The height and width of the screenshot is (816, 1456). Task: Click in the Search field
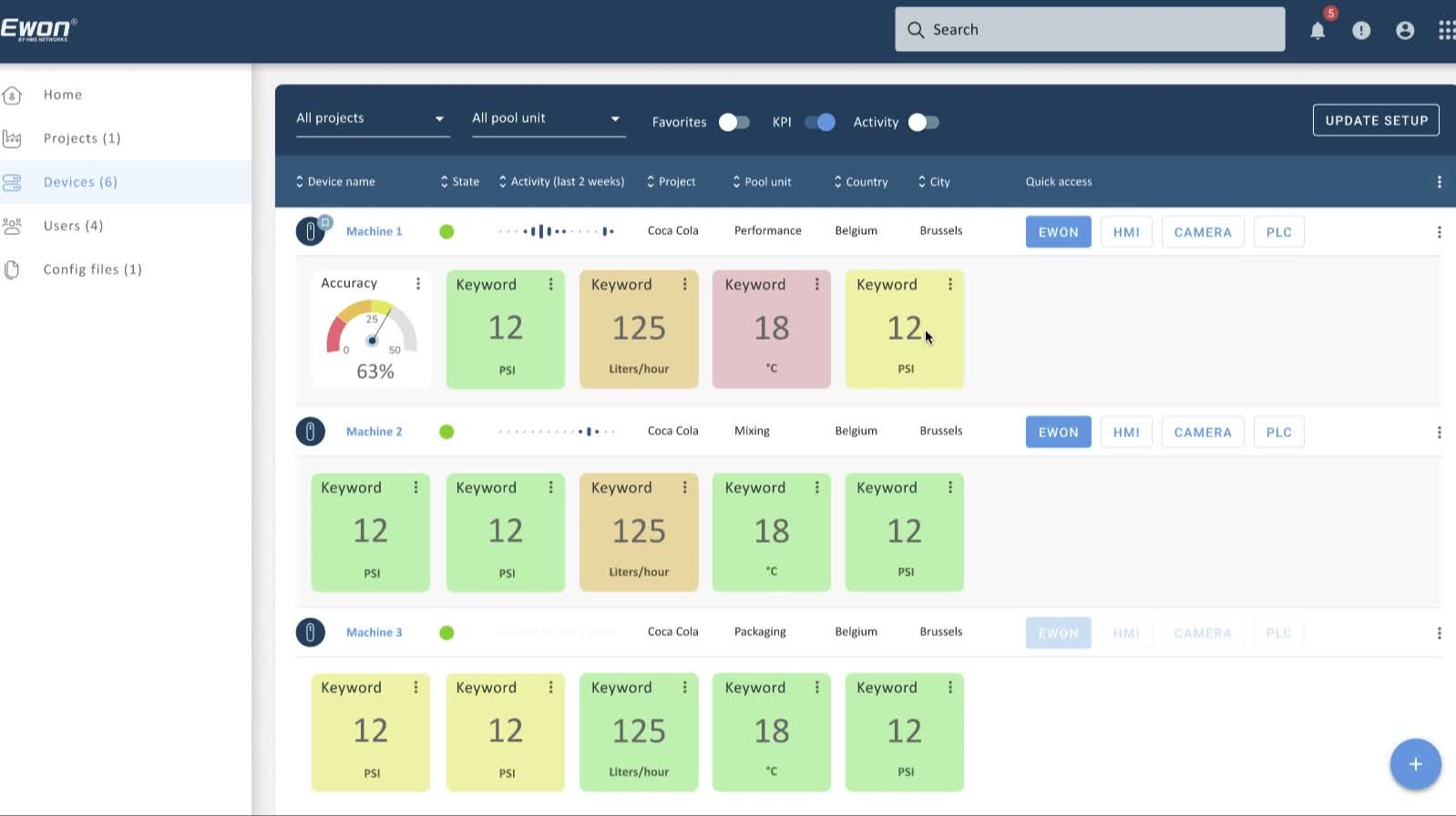pyautogui.click(x=1090, y=29)
